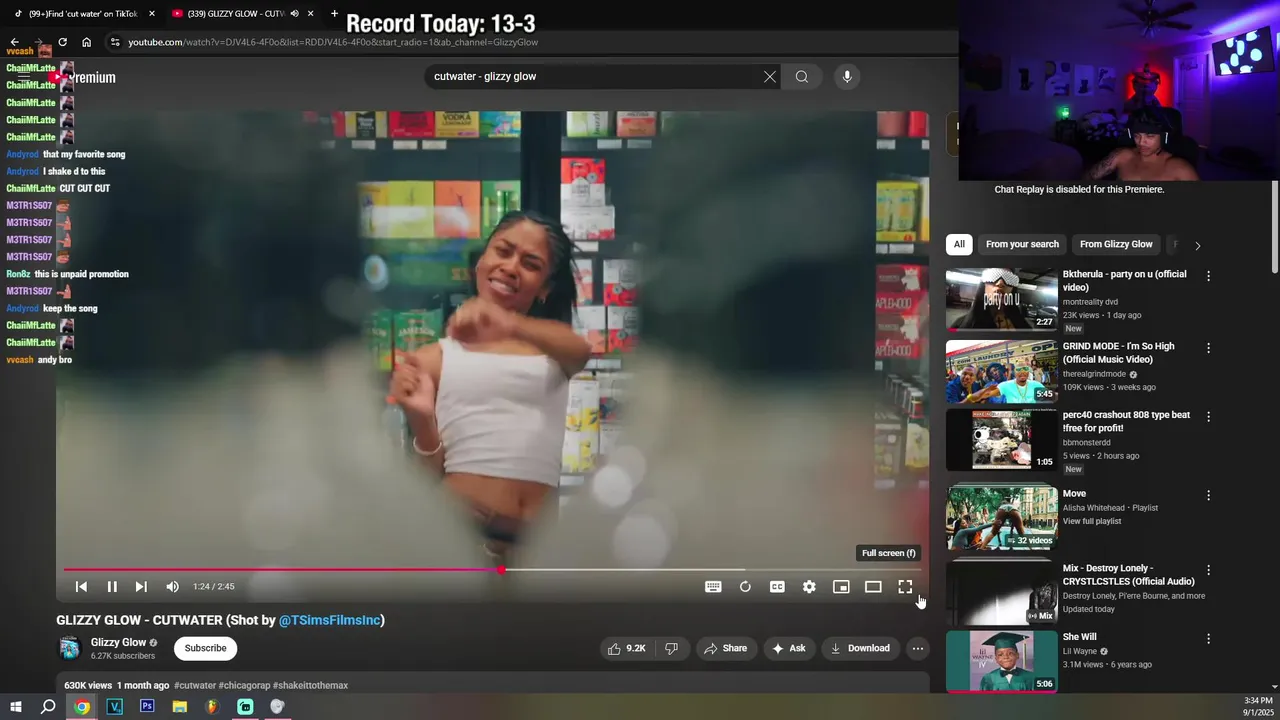The image size is (1280, 720).
Task: Download the video
Action: pos(860,648)
